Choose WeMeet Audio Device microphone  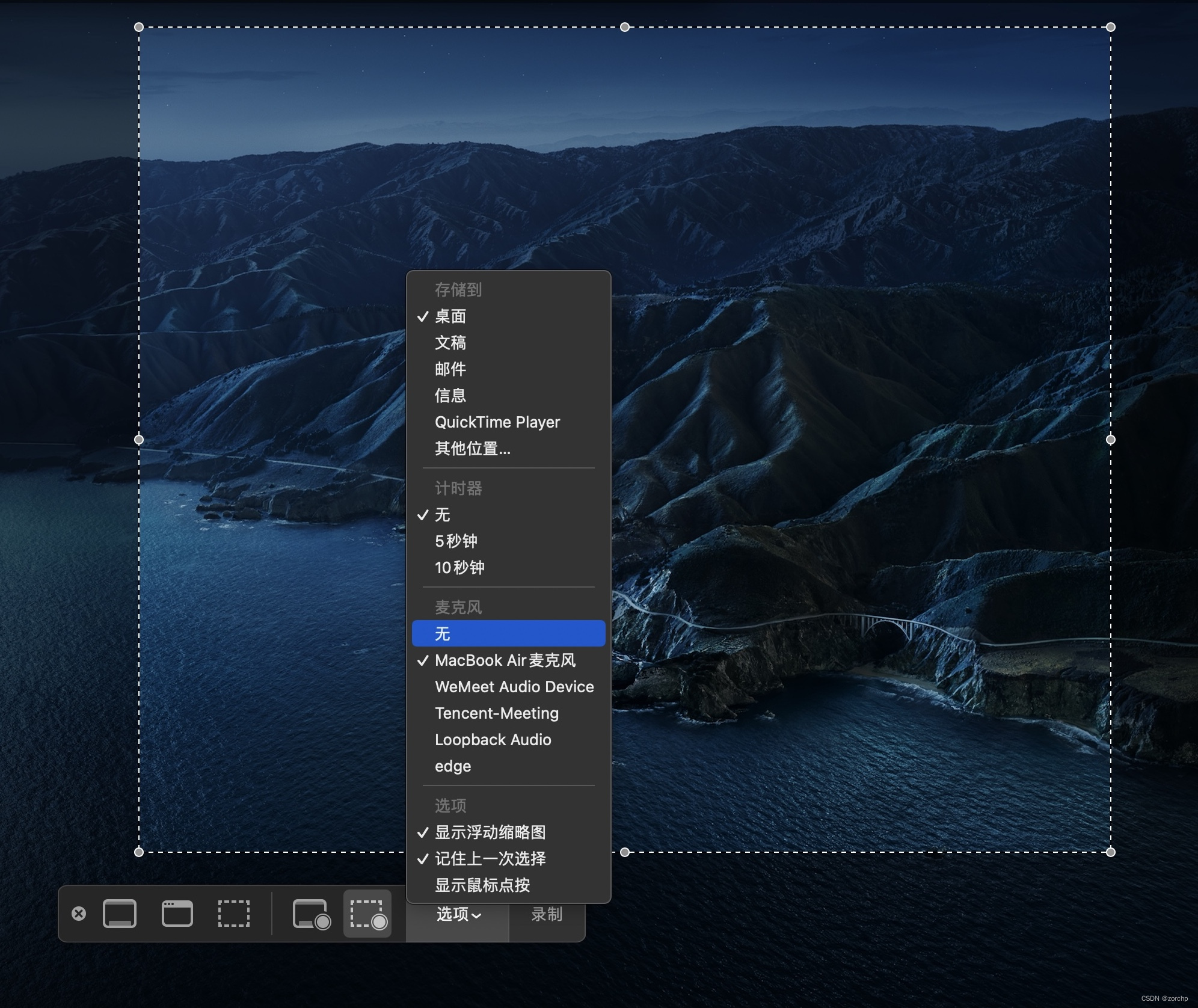point(514,687)
